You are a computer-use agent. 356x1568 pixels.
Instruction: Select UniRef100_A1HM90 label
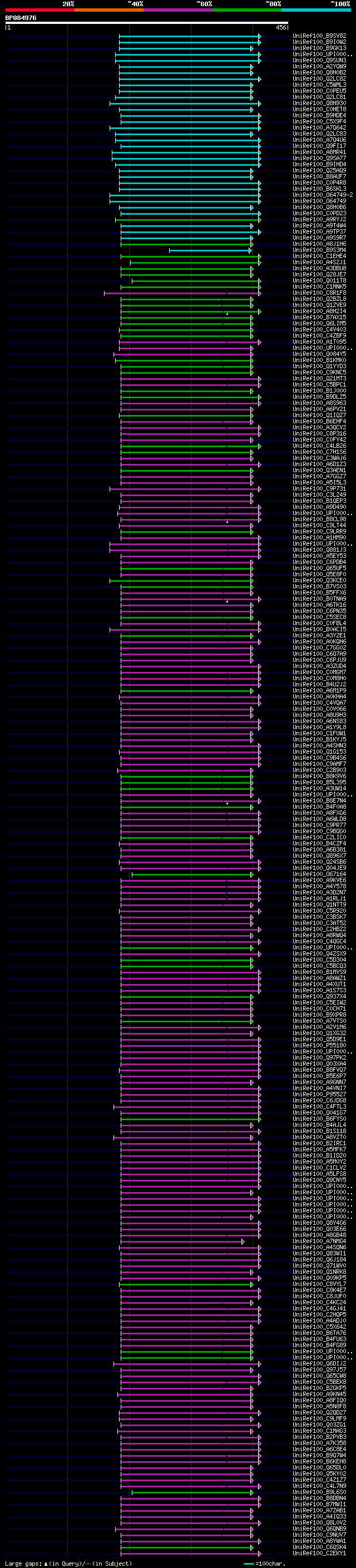[319, 537]
